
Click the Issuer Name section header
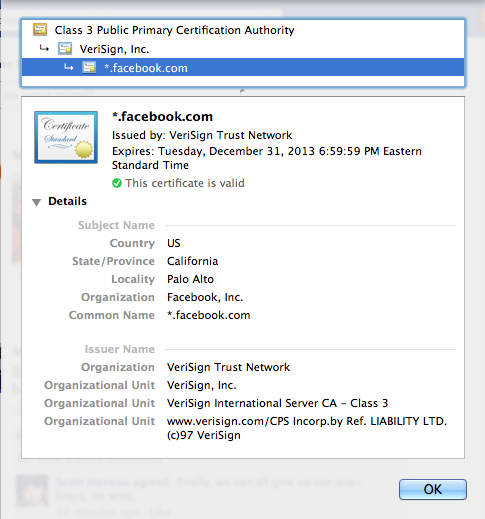pos(120,349)
